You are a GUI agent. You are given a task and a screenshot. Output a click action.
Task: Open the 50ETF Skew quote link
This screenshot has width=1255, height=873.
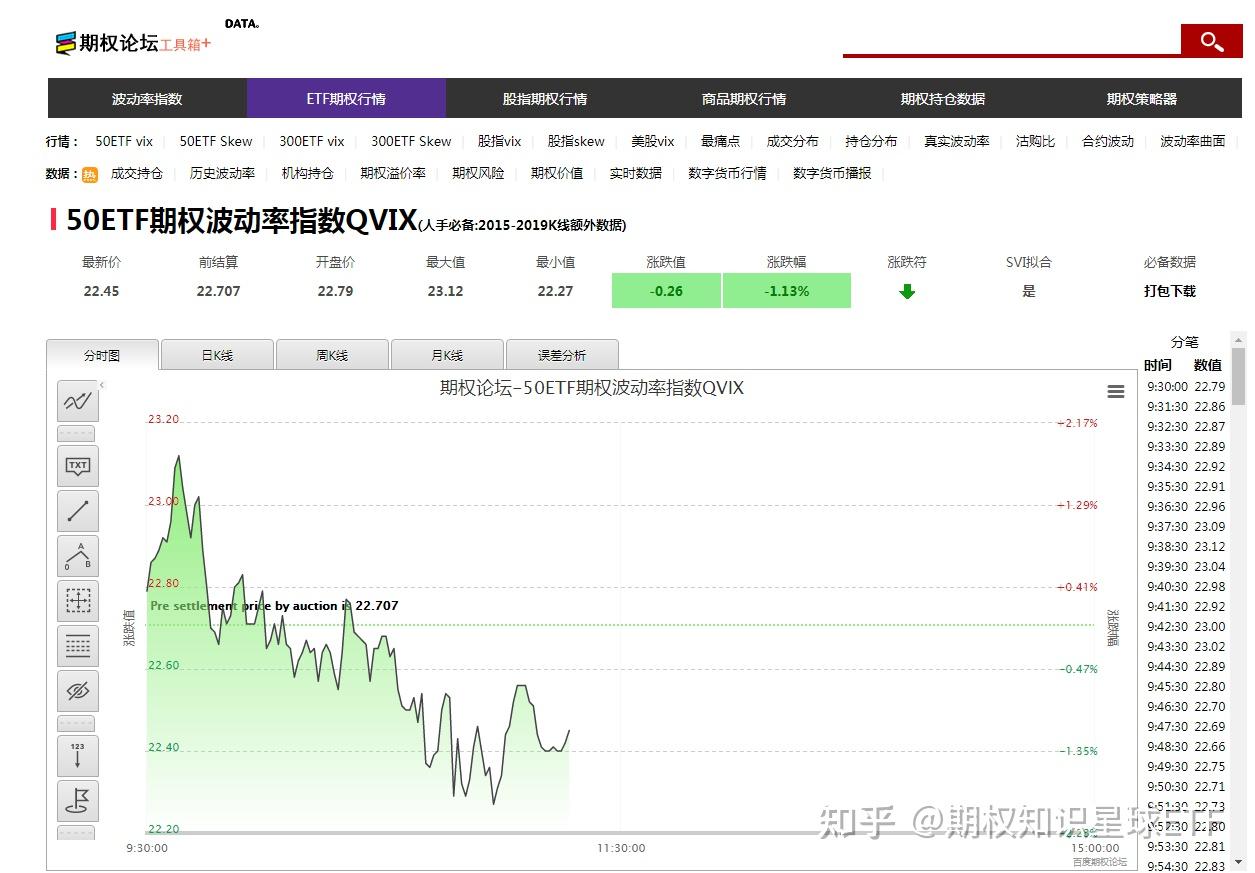[x=216, y=141]
